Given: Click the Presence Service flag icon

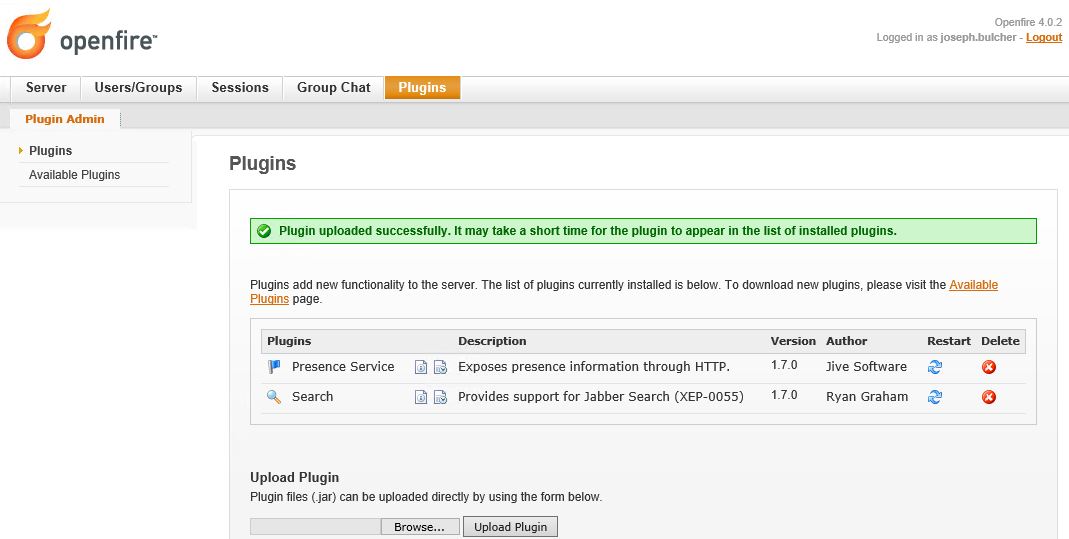Looking at the screenshot, I should pos(274,367).
